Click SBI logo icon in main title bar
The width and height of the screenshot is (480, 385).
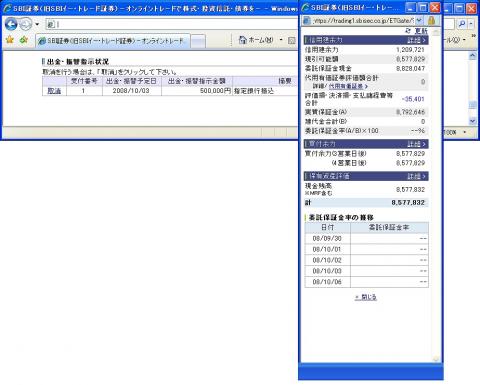click(x=7, y=8)
